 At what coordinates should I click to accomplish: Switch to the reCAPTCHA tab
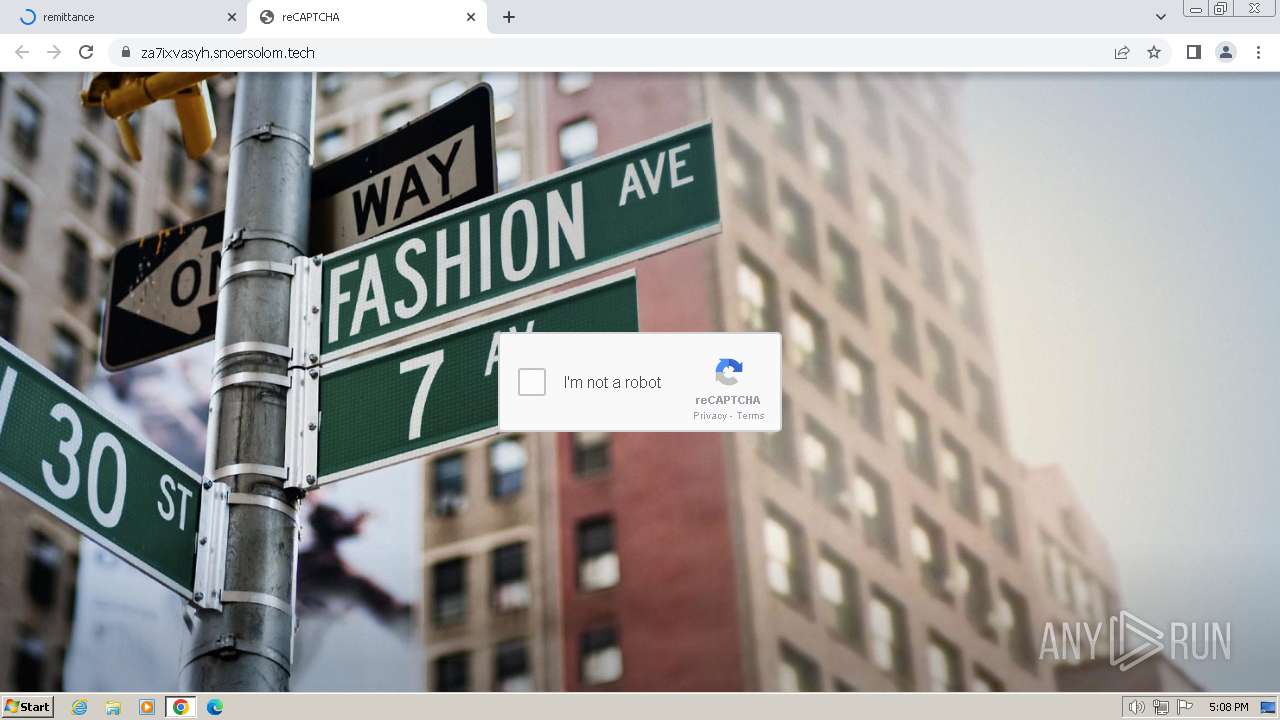pos(366,17)
